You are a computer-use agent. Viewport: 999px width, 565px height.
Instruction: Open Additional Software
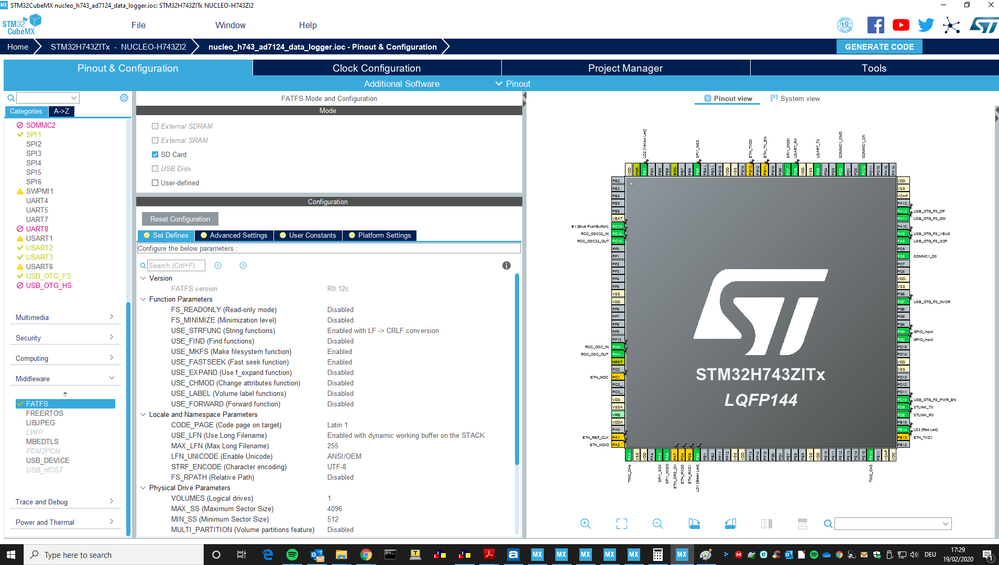coord(401,83)
